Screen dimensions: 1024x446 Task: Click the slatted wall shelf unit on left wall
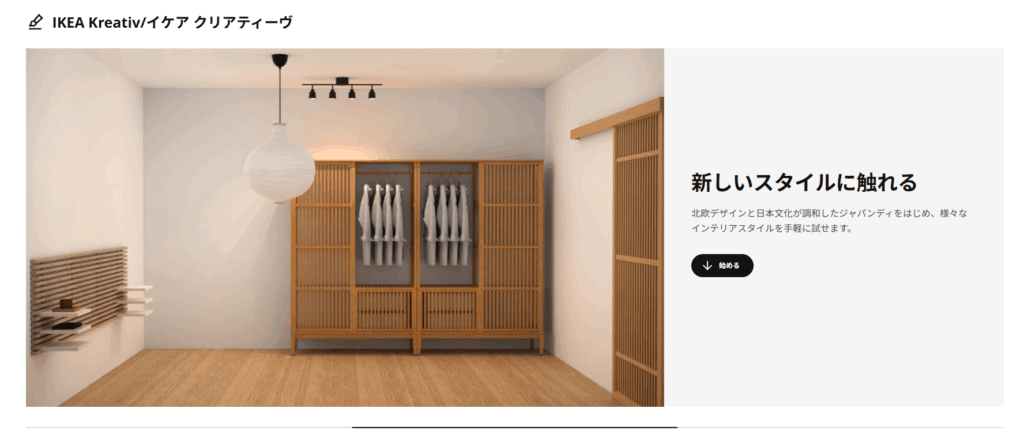click(x=85, y=298)
